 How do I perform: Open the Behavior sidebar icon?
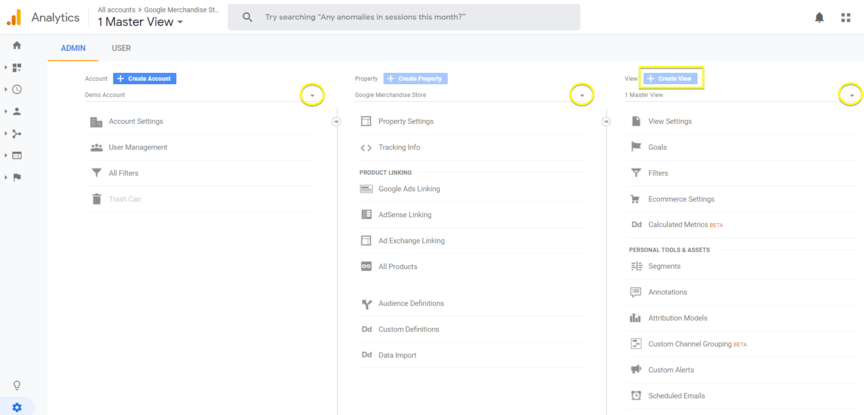pyautogui.click(x=17, y=155)
